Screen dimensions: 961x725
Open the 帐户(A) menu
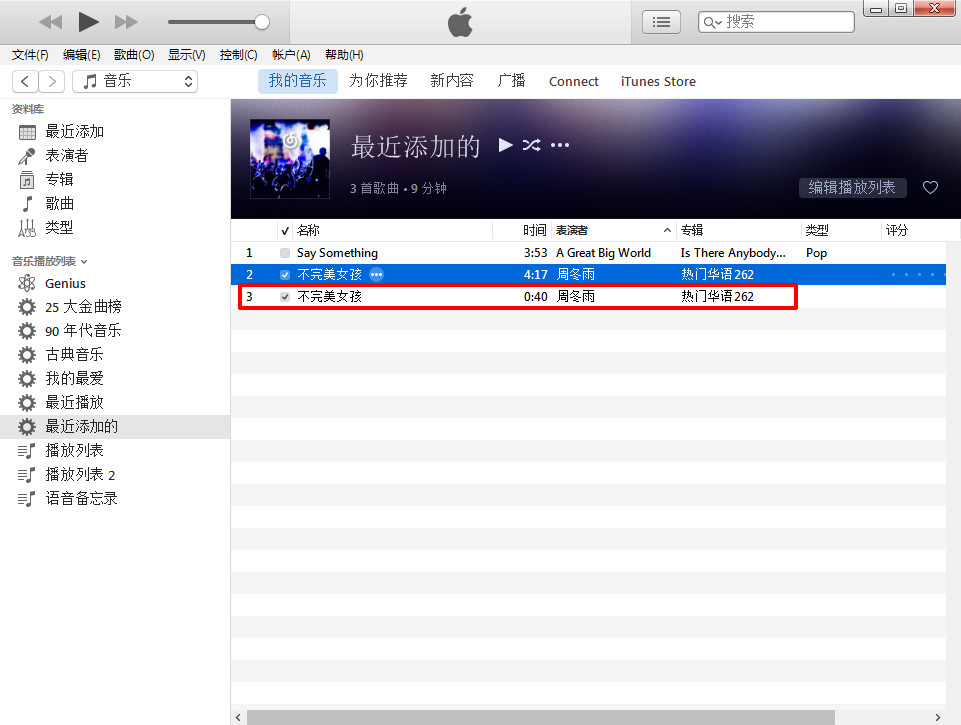[x=291, y=55]
